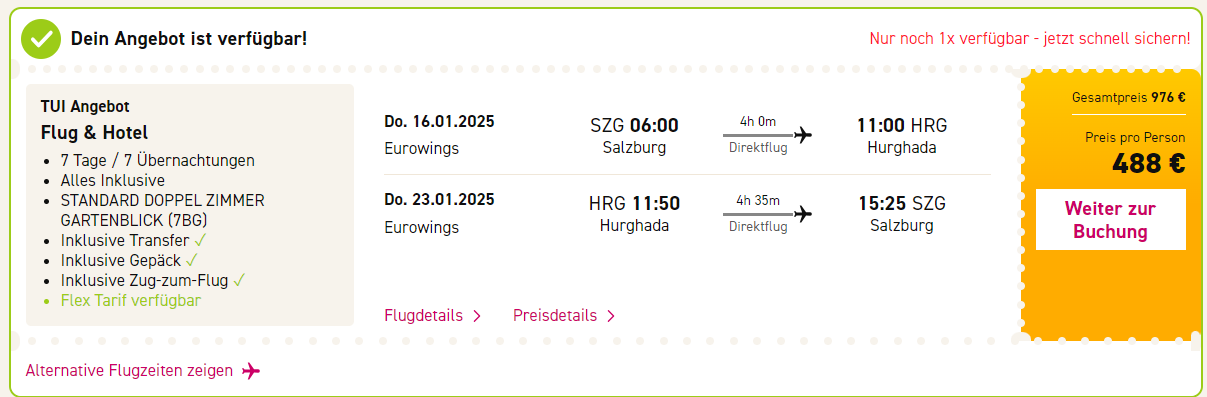Viewport: 1207px width, 397px height.
Task: Click the Nur noch 1x verfügbar notice
Action: (x=1030, y=39)
